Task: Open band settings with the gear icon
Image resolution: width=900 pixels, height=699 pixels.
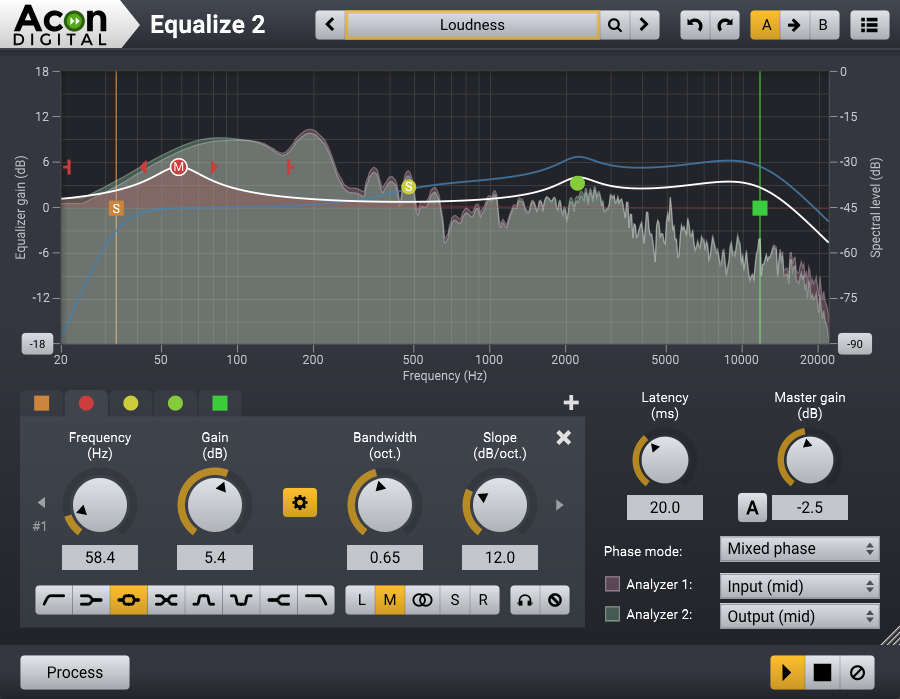Action: coord(300,503)
